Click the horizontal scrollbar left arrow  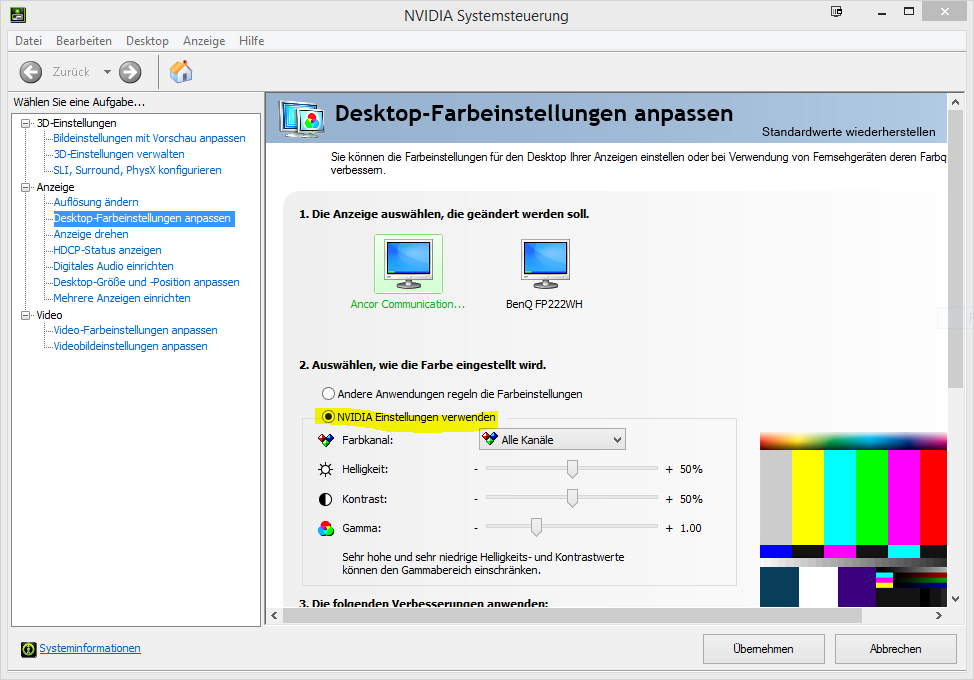(275, 615)
